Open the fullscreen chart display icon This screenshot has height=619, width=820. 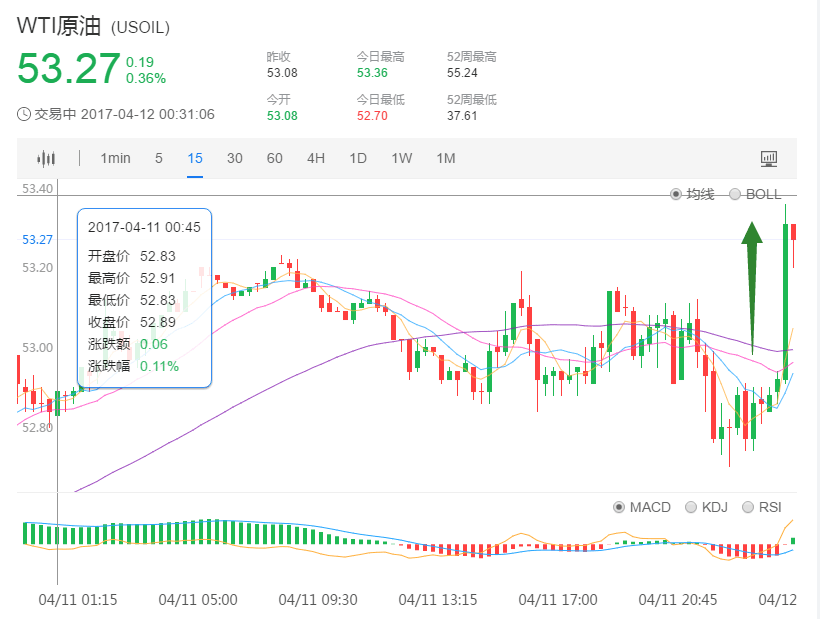[769, 158]
